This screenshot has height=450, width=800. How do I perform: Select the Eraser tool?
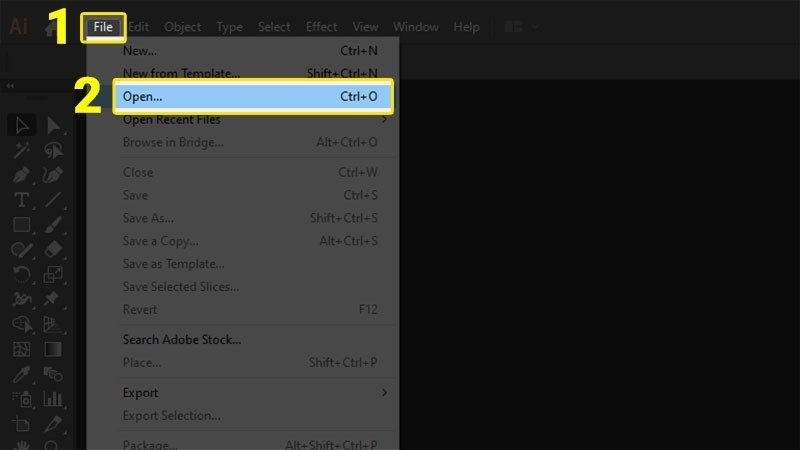point(53,250)
